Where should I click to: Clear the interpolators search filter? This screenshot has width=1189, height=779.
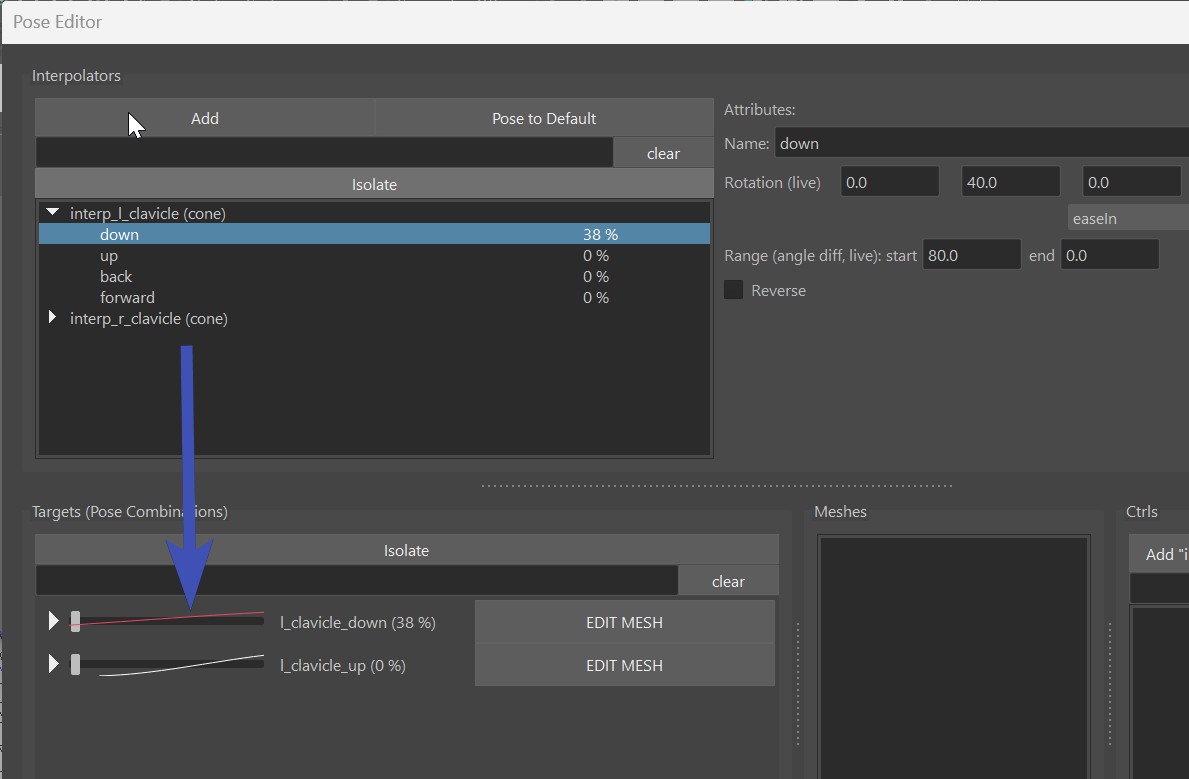click(663, 153)
